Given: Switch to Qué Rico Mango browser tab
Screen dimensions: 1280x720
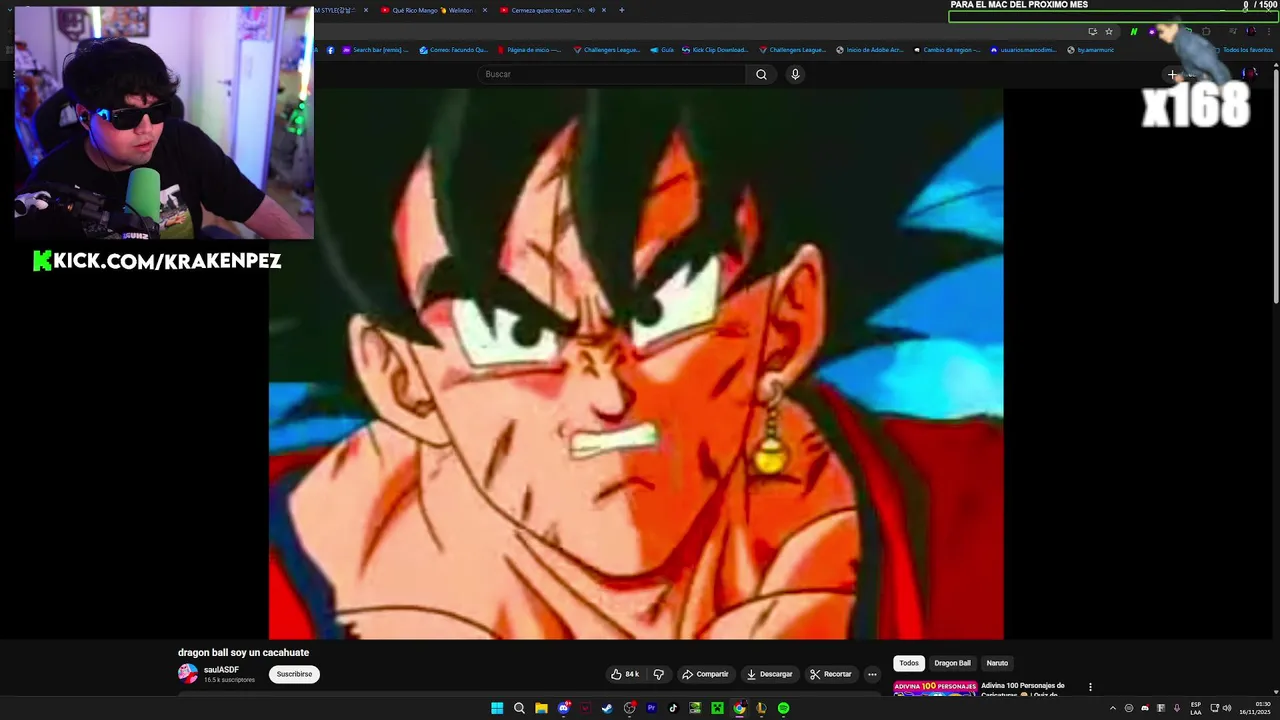Looking at the screenshot, I should click(x=432, y=10).
